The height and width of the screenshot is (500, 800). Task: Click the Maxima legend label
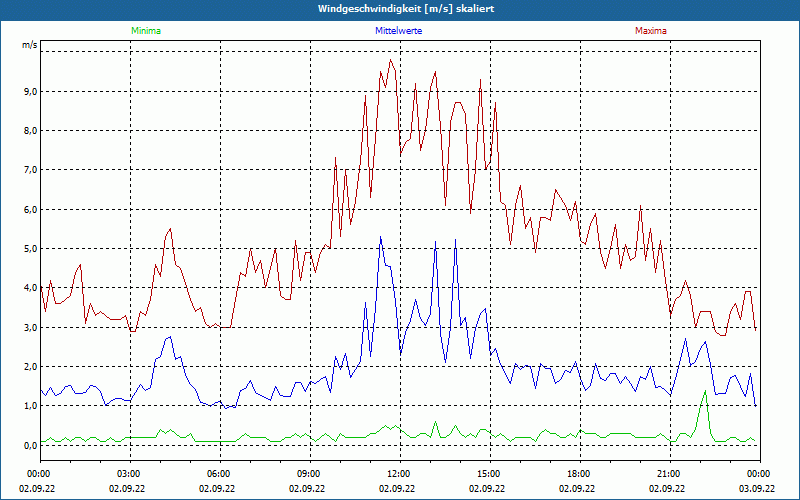pos(650,31)
